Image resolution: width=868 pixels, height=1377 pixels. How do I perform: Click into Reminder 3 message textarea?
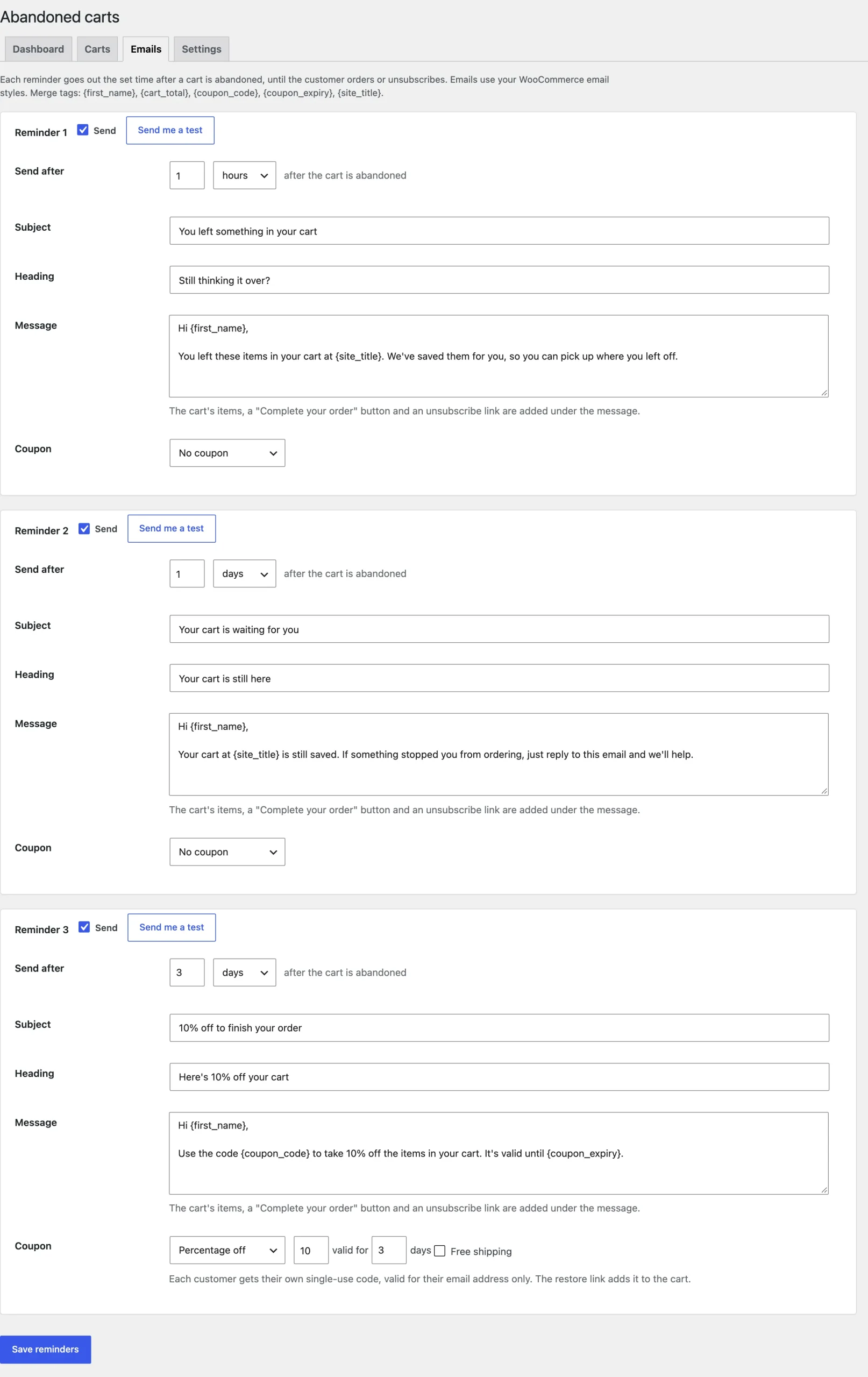499,1153
